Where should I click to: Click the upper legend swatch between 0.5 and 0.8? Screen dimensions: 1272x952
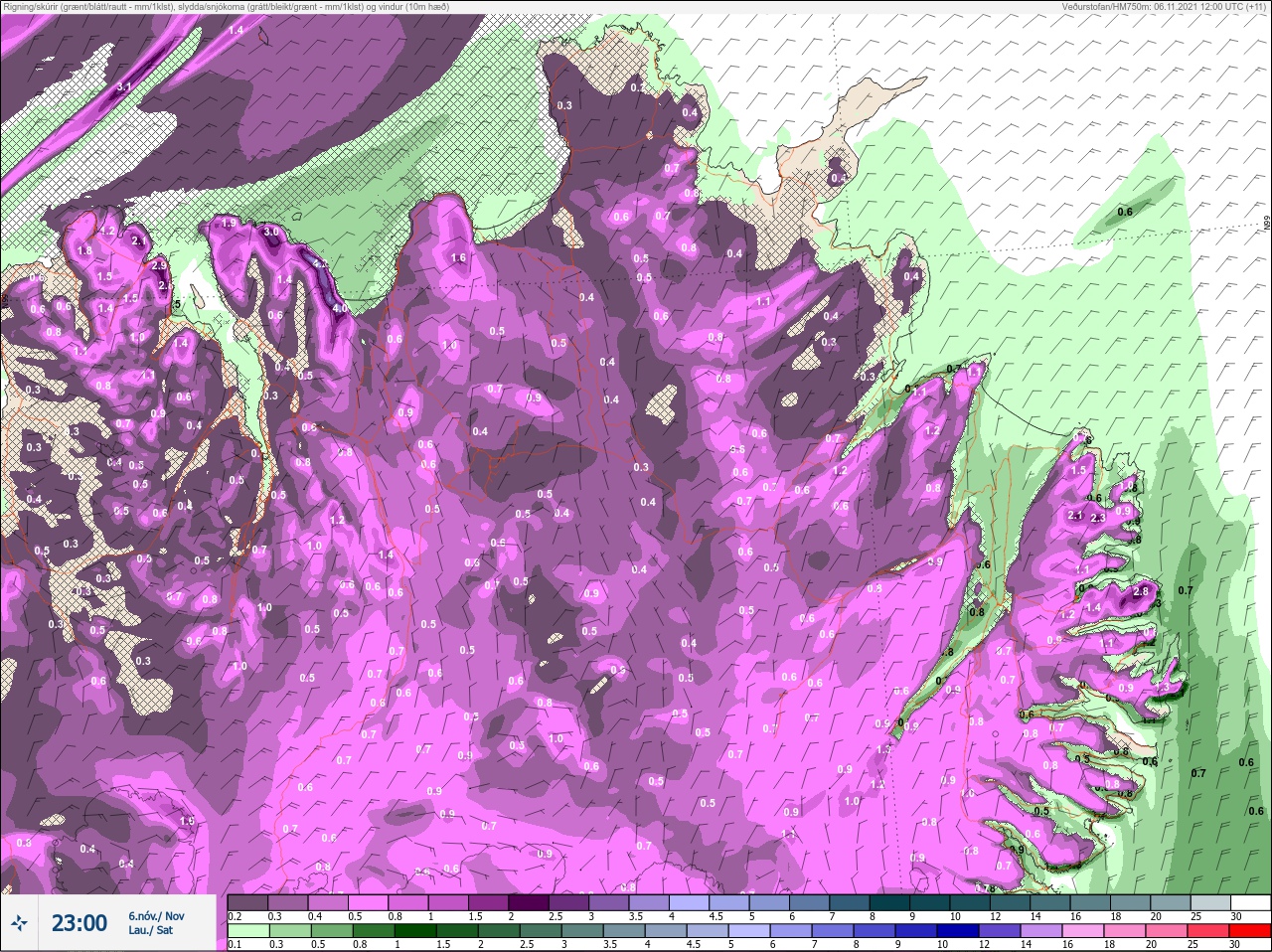(x=370, y=903)
